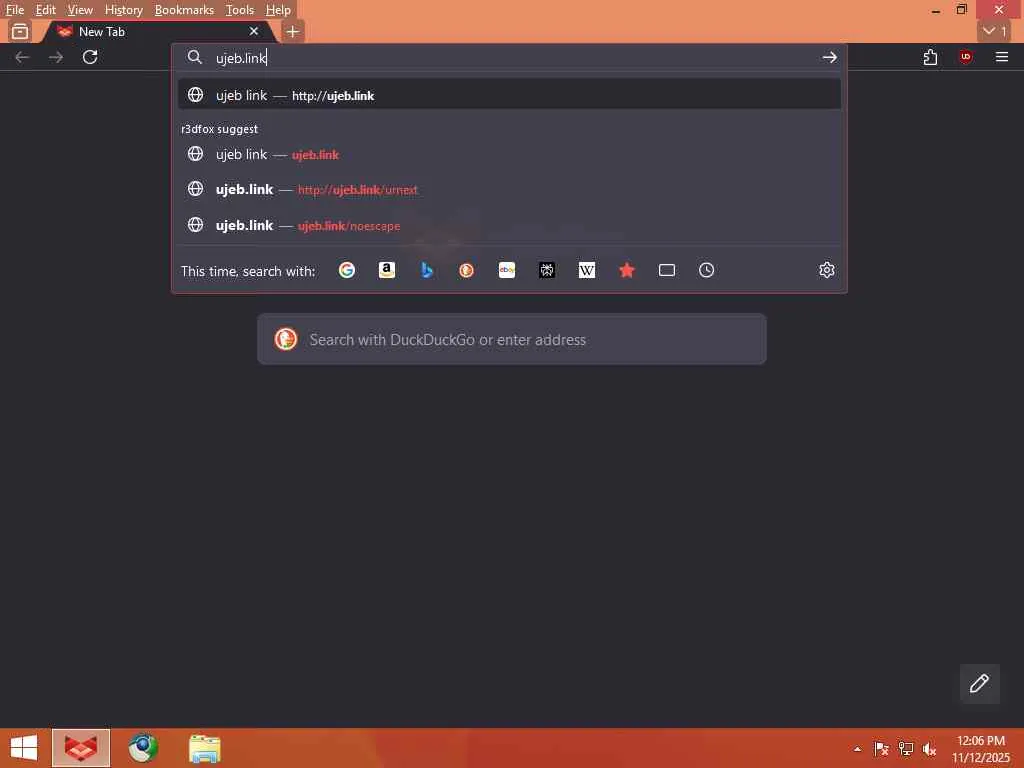Close the New Tab tab
This screenshot has height=768, width=1024.
254,31
